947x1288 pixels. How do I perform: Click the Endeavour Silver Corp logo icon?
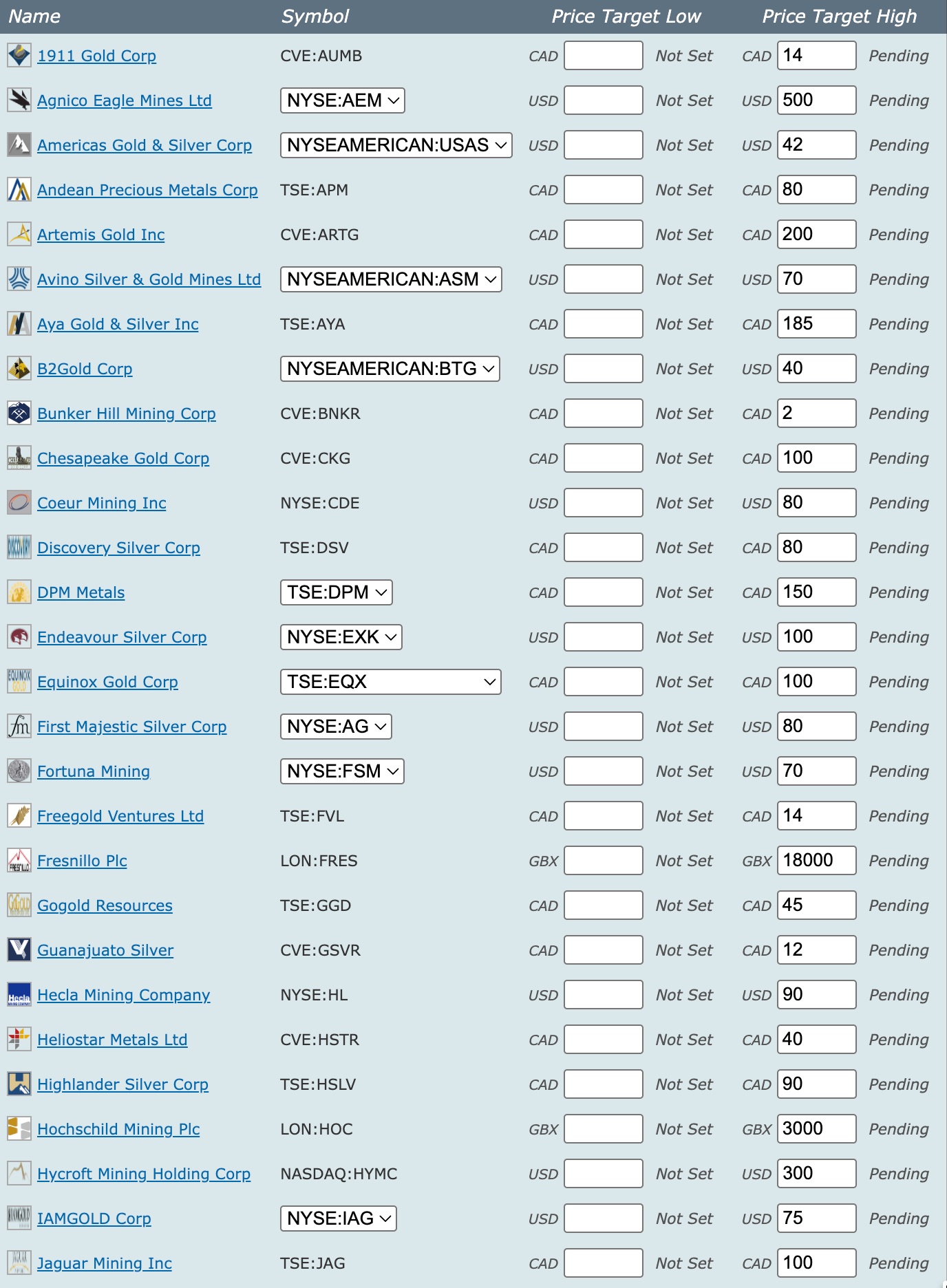pos(19,637)
